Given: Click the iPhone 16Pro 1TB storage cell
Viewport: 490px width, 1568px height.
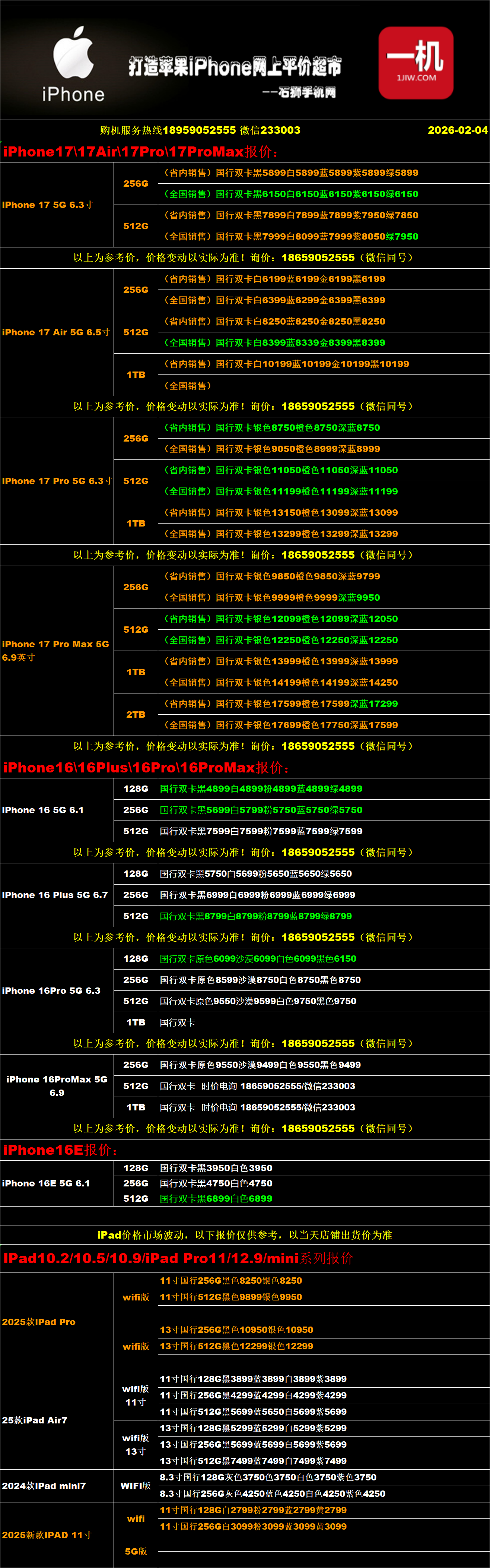Looking at the screenshot, I should pos(136,1022).
